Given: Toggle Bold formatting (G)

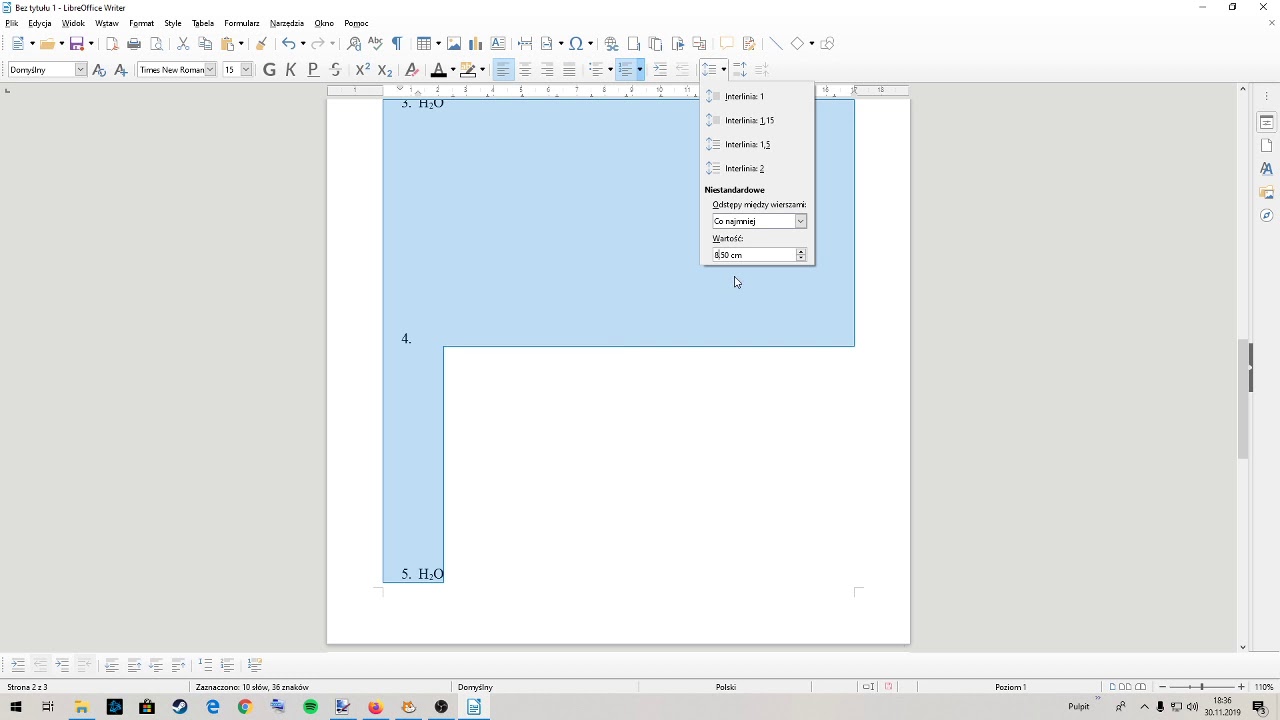Looking at the screenshot, I should (x=269, y=69).
